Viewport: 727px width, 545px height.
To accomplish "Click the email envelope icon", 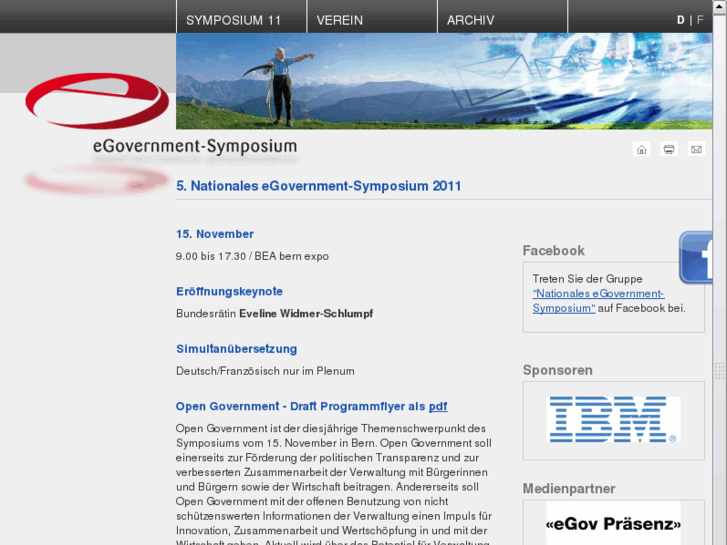I will point(696,149).
